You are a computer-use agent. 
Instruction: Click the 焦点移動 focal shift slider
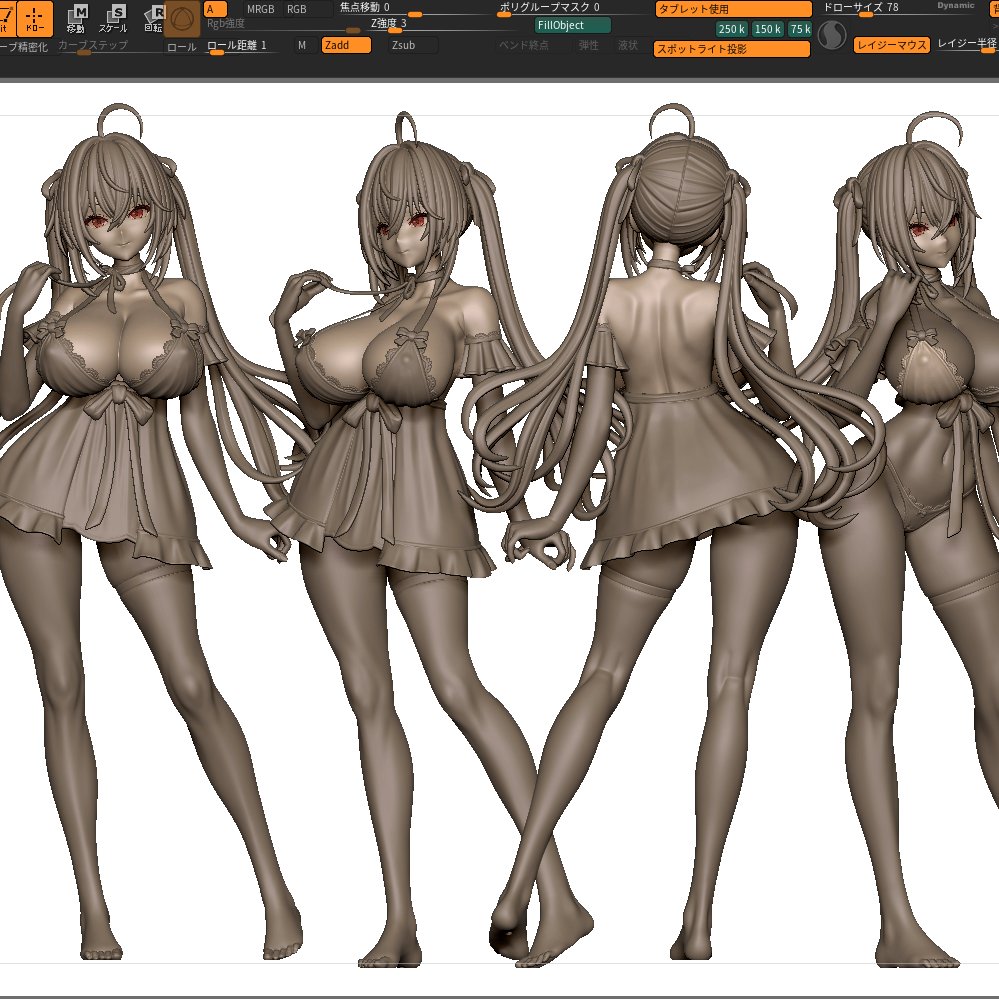click(x=414, y=8)
